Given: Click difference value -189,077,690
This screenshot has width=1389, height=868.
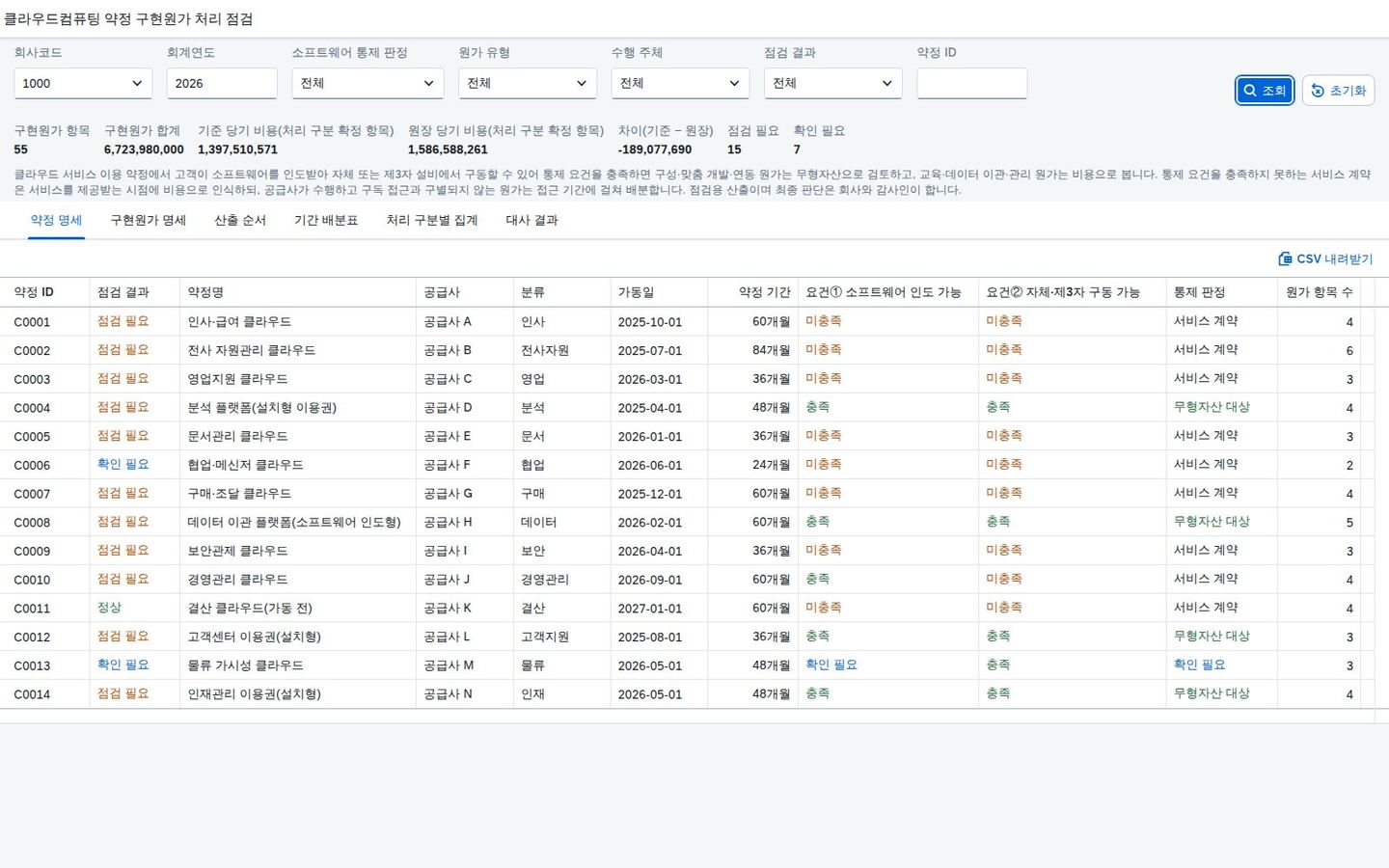Looking at the screenshot, I should pyautogui.click(x=655, y=149).
